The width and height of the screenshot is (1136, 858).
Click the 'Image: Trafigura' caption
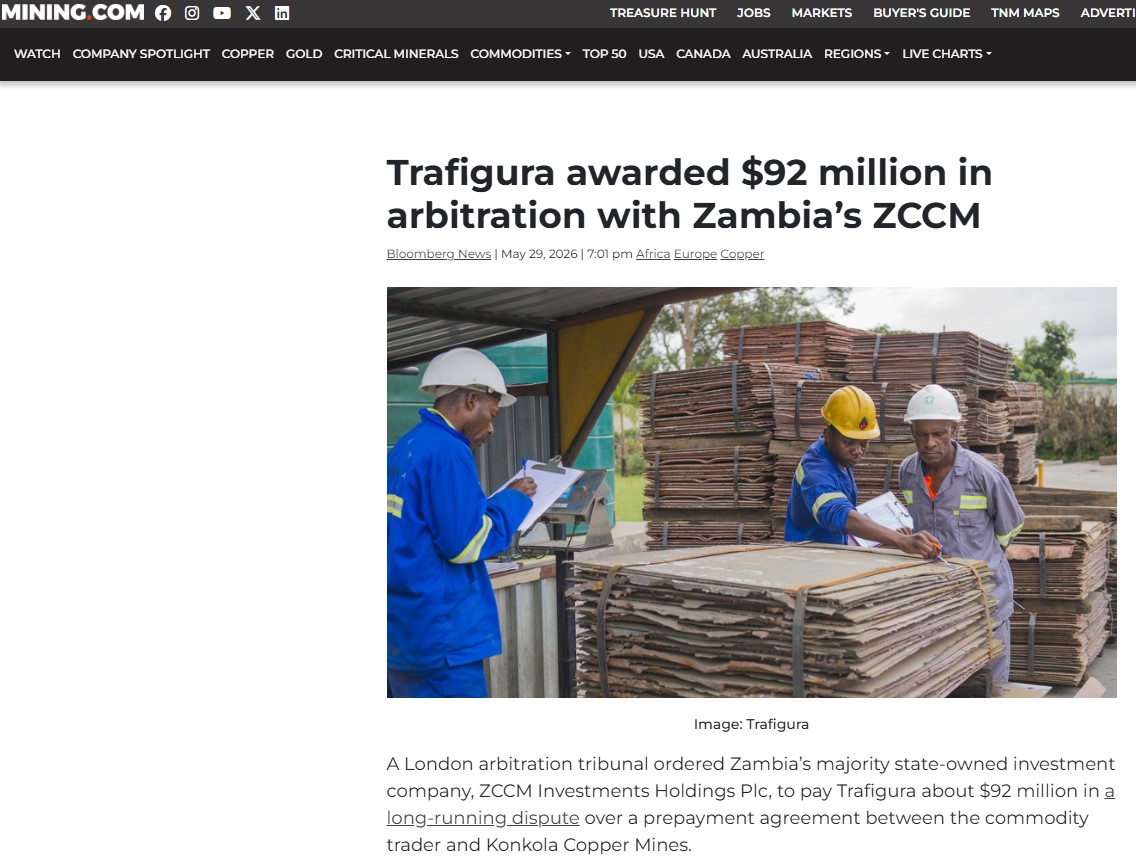click(751, 724)
